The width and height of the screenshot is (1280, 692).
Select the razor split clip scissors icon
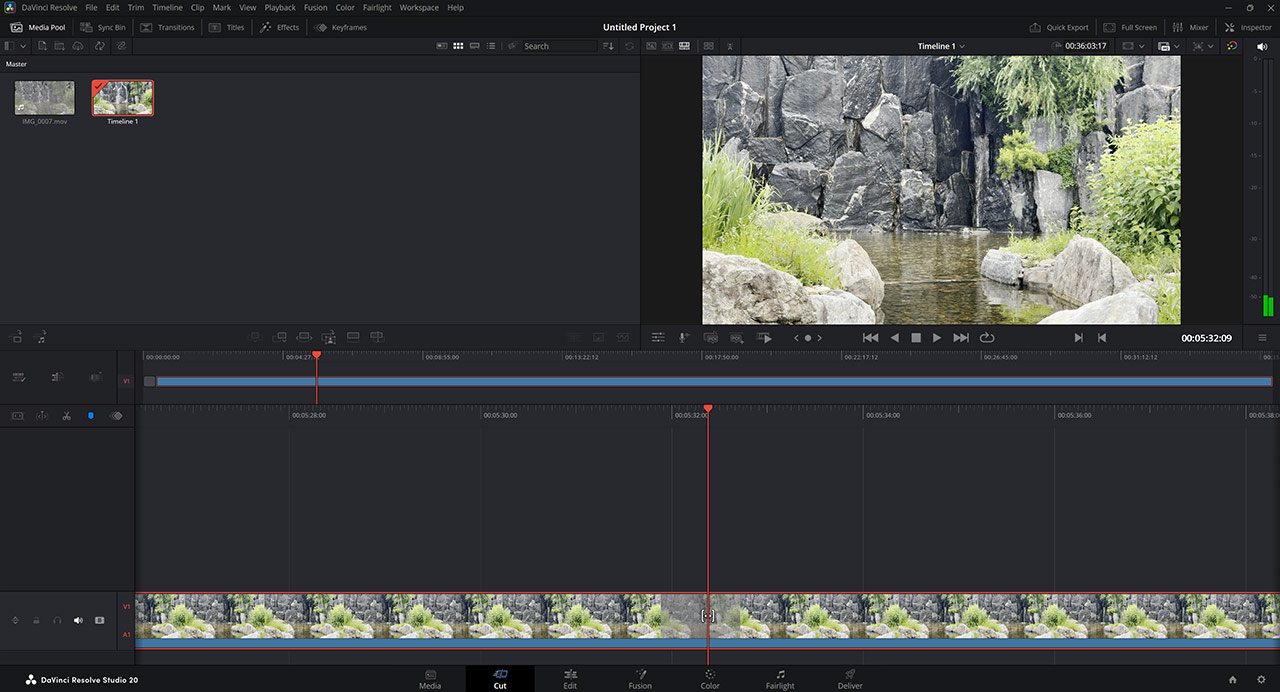[x=66, y=415]
